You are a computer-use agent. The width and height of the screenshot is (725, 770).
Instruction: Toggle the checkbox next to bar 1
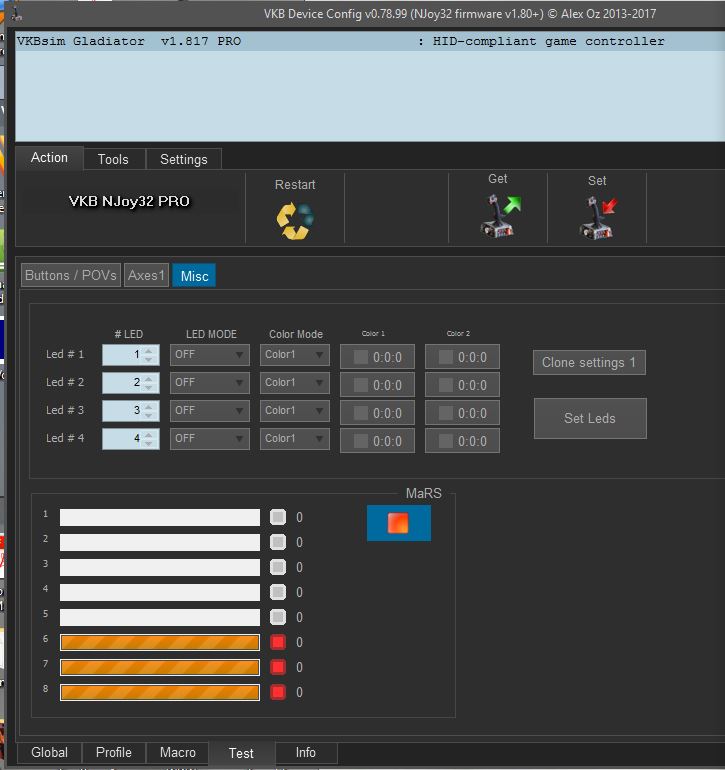pos(278,517)
